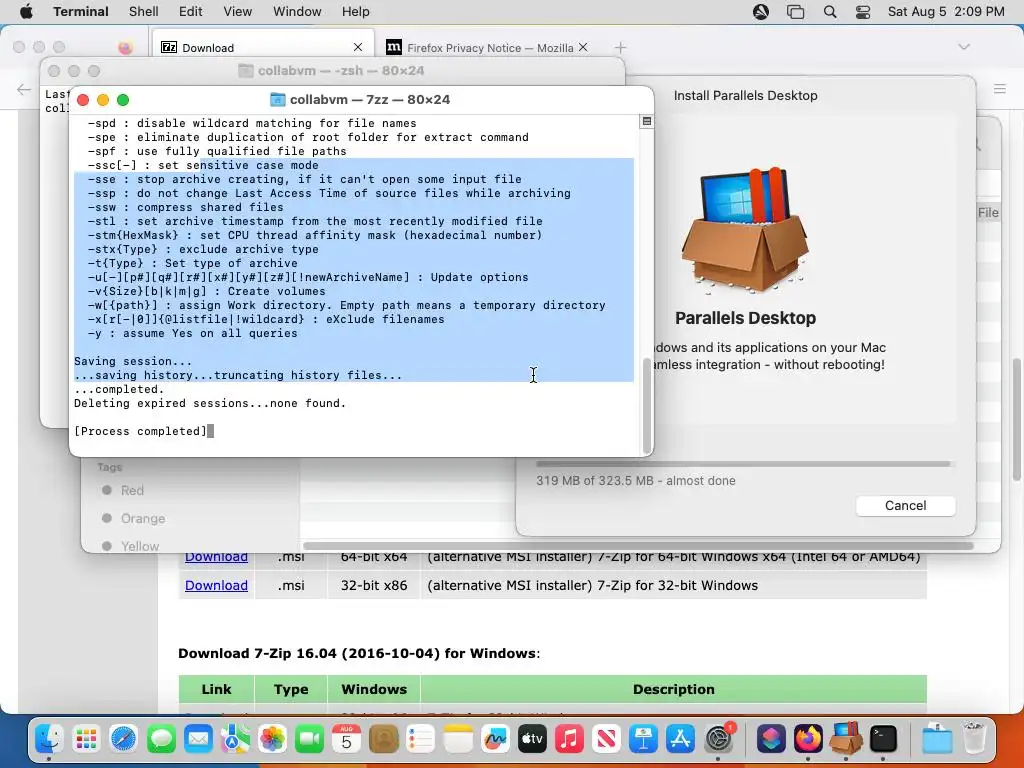The image size is (1024, 768).
Task: Switch to the 7-Zip Download tab
Action: (x=263, y=47)
